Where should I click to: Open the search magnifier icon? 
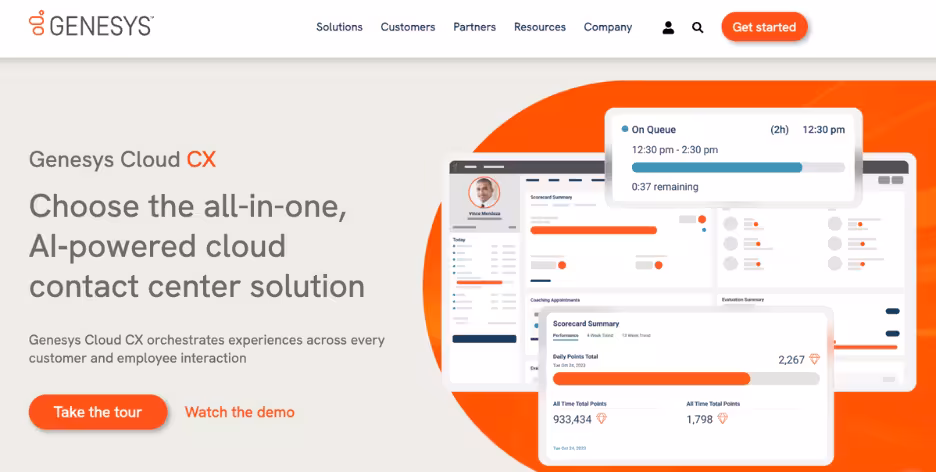coord(697,27)
